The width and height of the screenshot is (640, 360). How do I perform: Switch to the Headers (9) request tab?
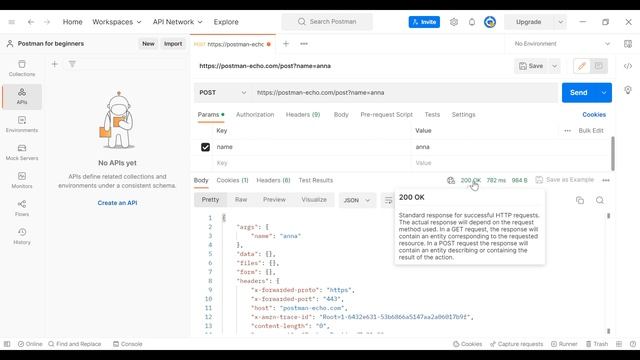303,115
